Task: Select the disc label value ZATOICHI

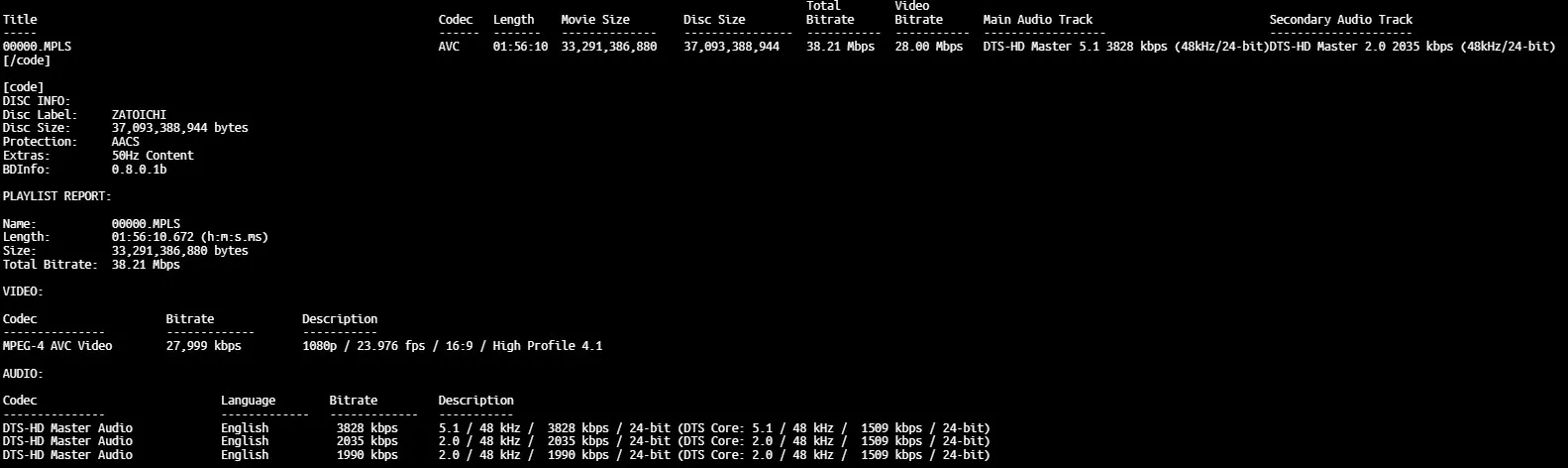Action: [139, 115]
